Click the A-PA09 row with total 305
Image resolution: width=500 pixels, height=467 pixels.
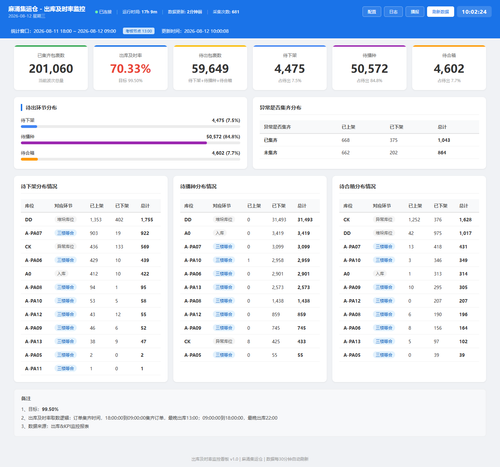409,287
